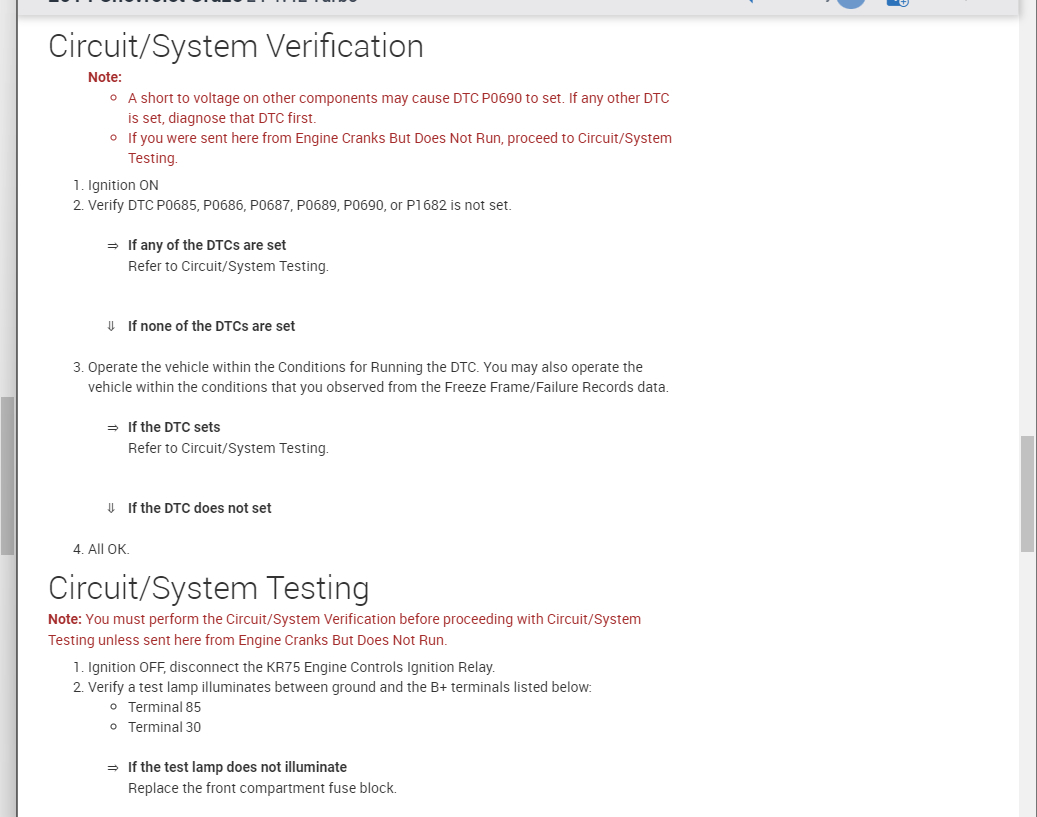Screen dimensions: 1037x817
Task: Click the right arrow by "If the test lamp does not illuminate"
Action: point(113,768)
